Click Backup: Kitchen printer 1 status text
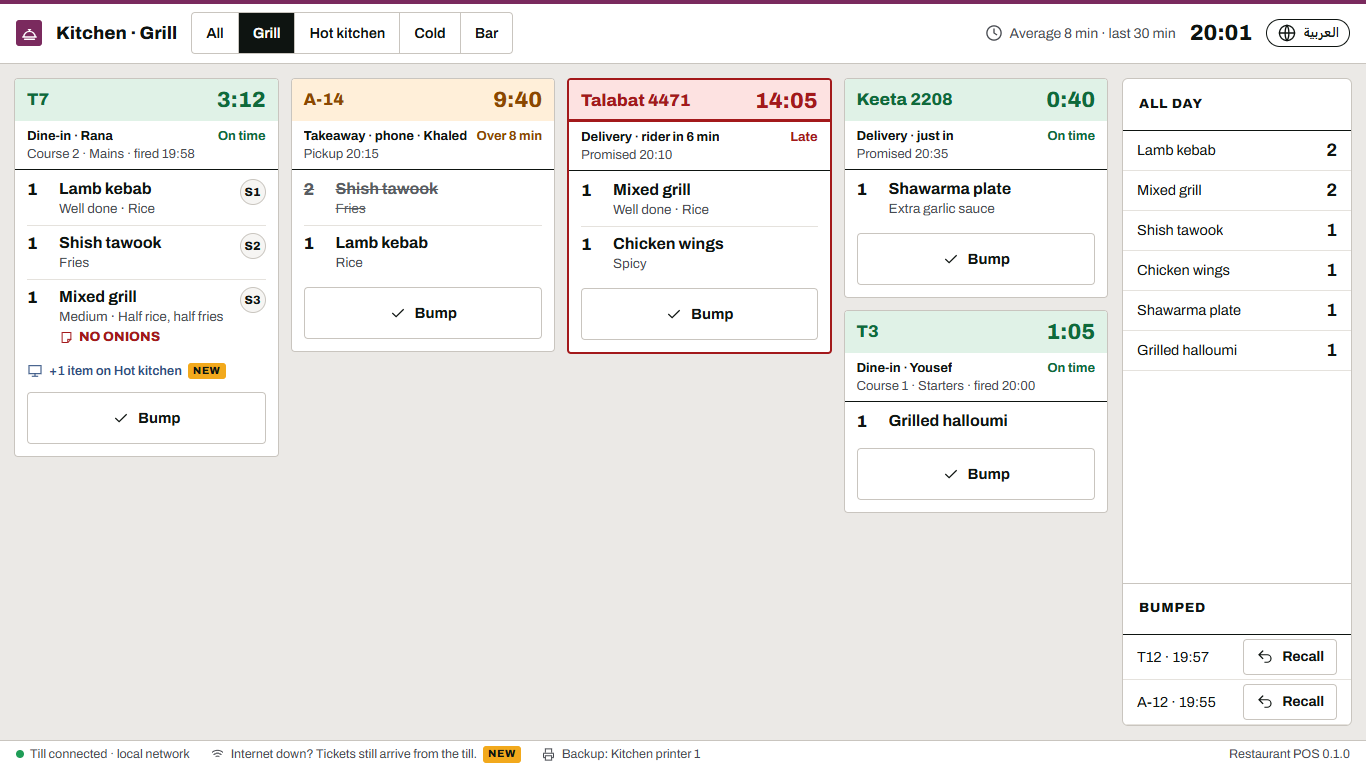 (x=631, y=754)
